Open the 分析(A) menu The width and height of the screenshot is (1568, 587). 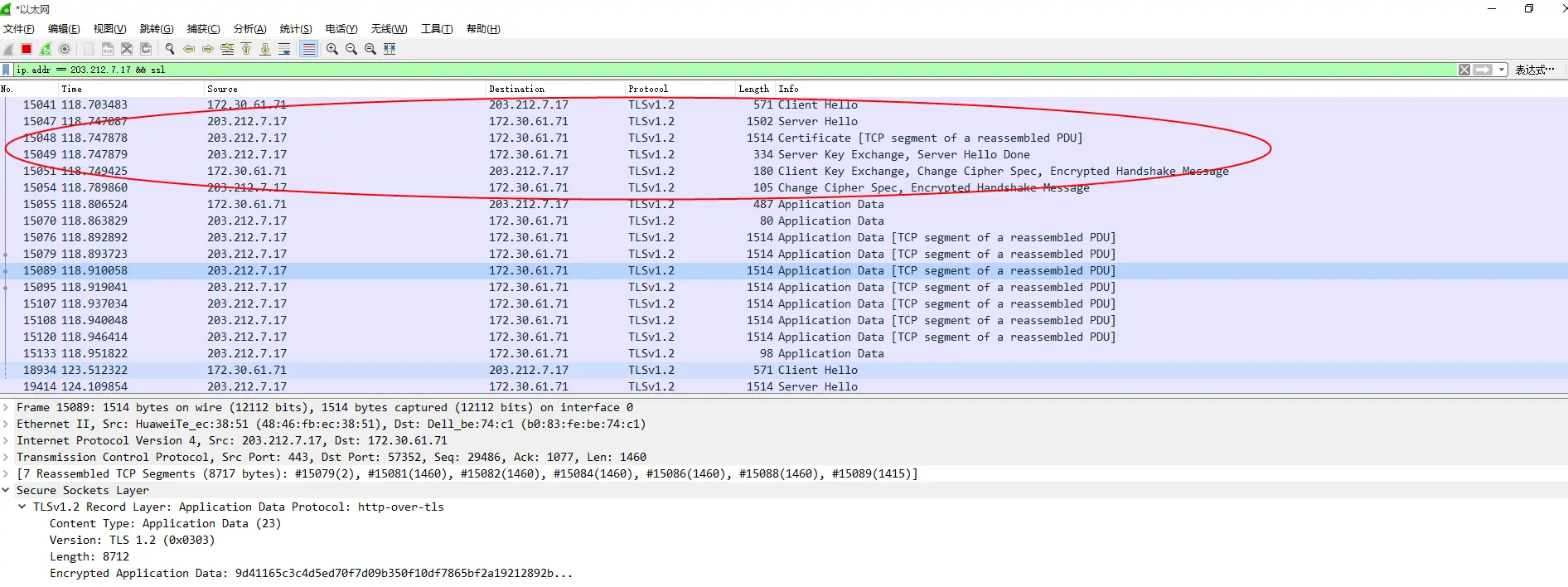pos(249,29)
